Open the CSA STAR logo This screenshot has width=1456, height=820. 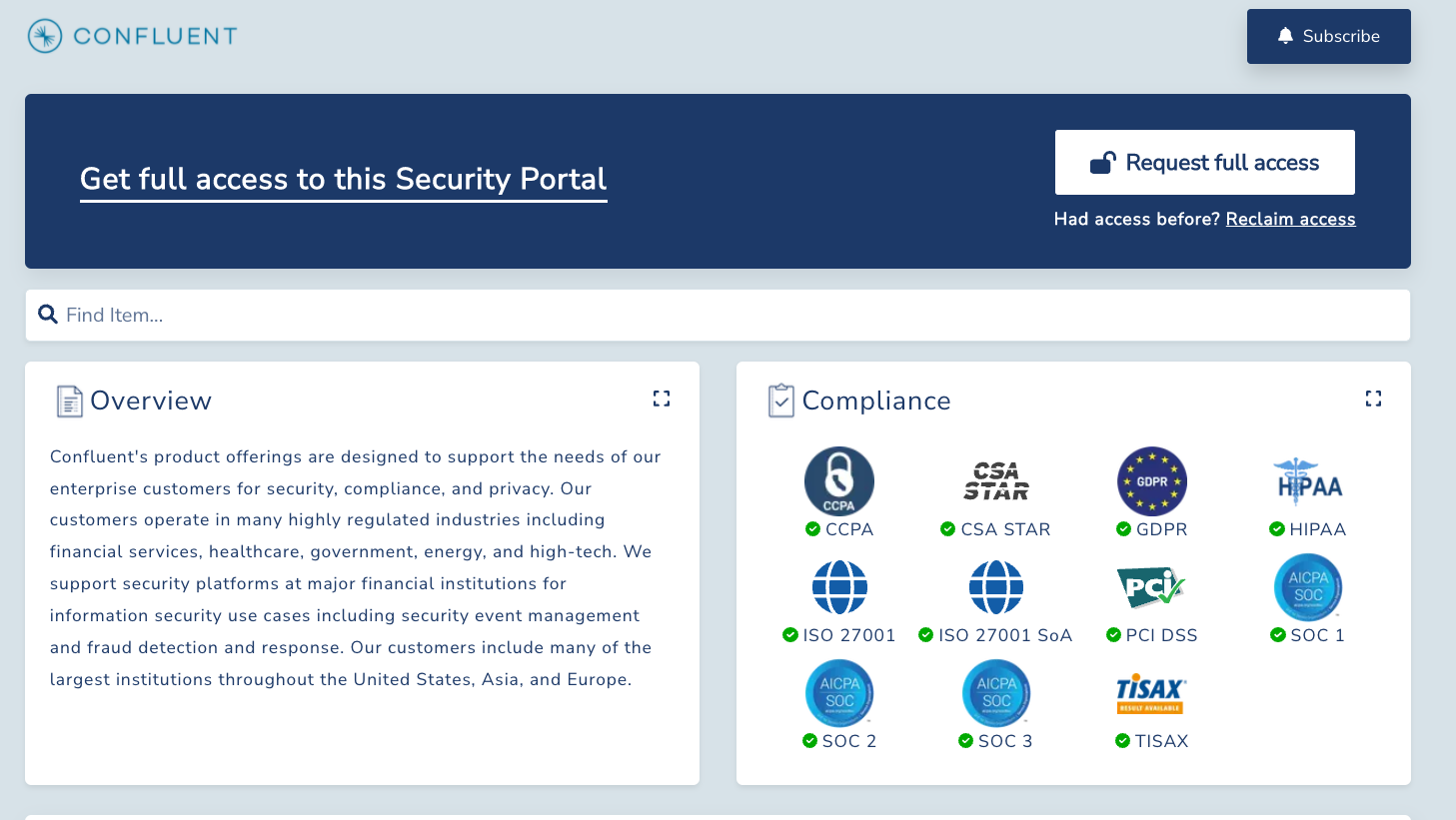(996, 481)
